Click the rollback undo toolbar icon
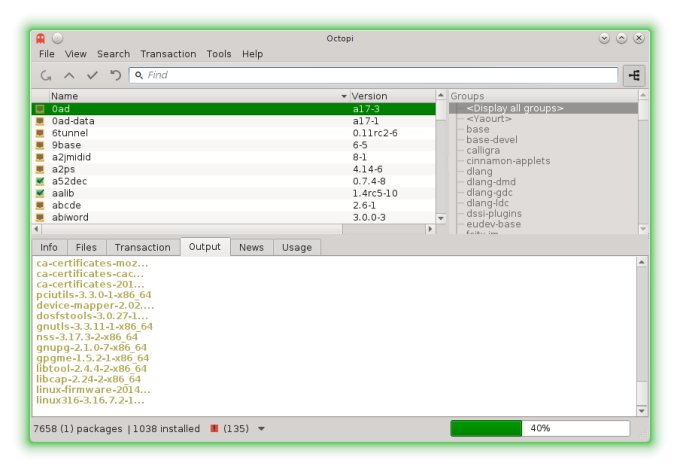Viewport: 680px width, 472px height. point(115,75)
